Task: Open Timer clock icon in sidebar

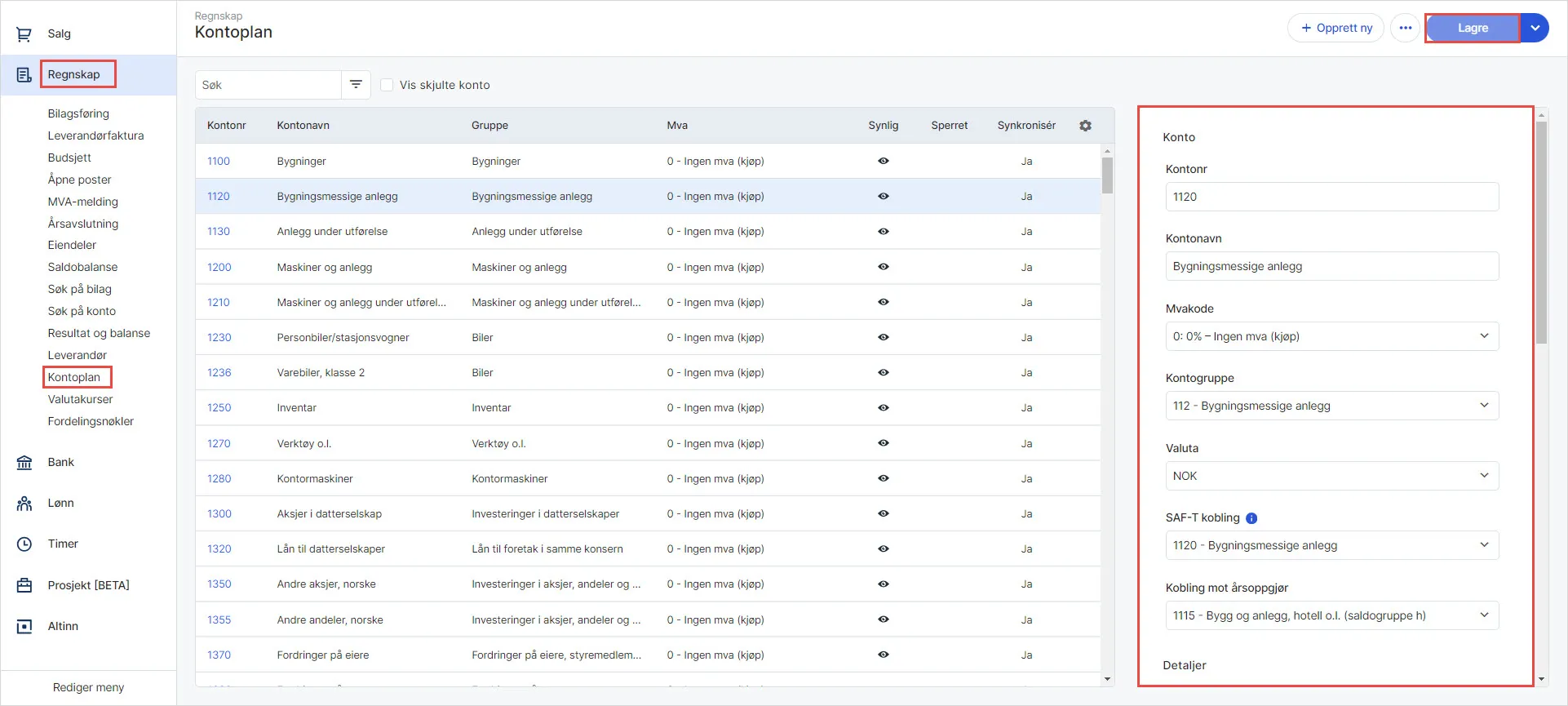Action: 24,544
